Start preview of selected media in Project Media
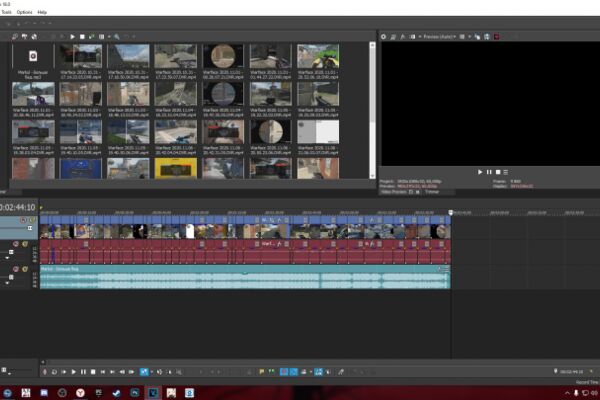Image resolution: width=600 pixels, height=400 pixels. (72, 37)
